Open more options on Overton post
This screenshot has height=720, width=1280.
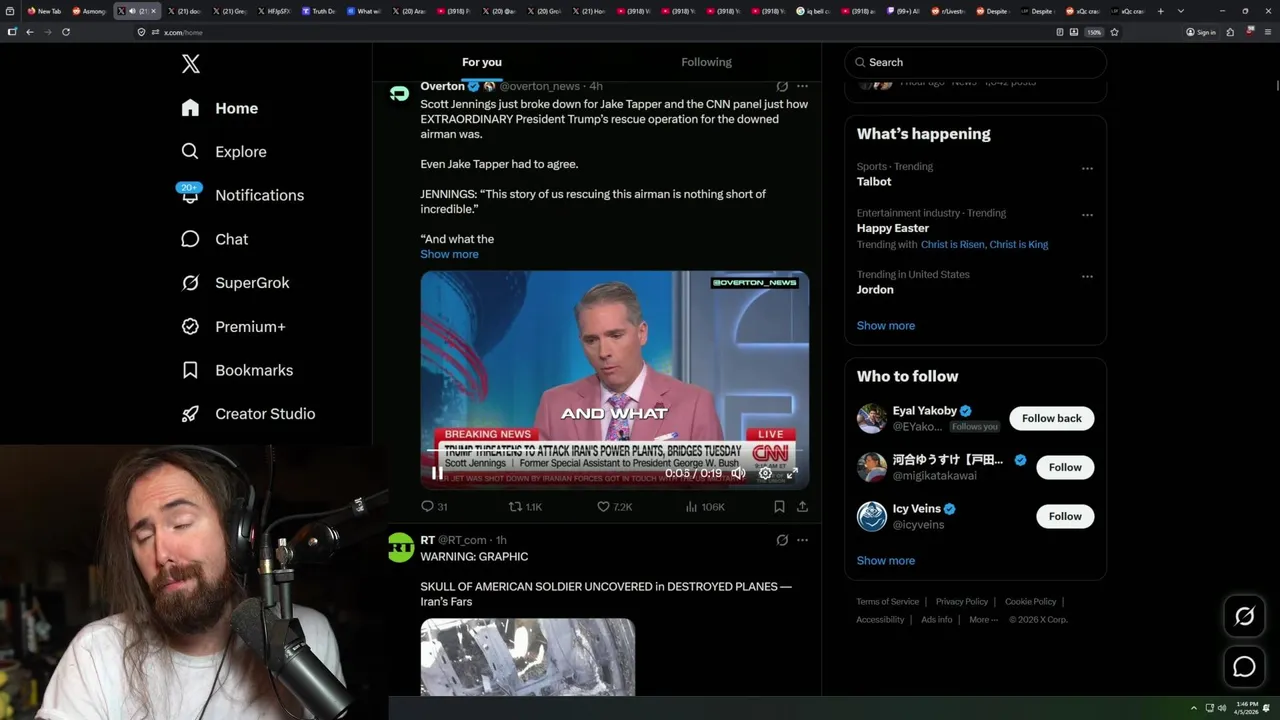pos(802,87)
